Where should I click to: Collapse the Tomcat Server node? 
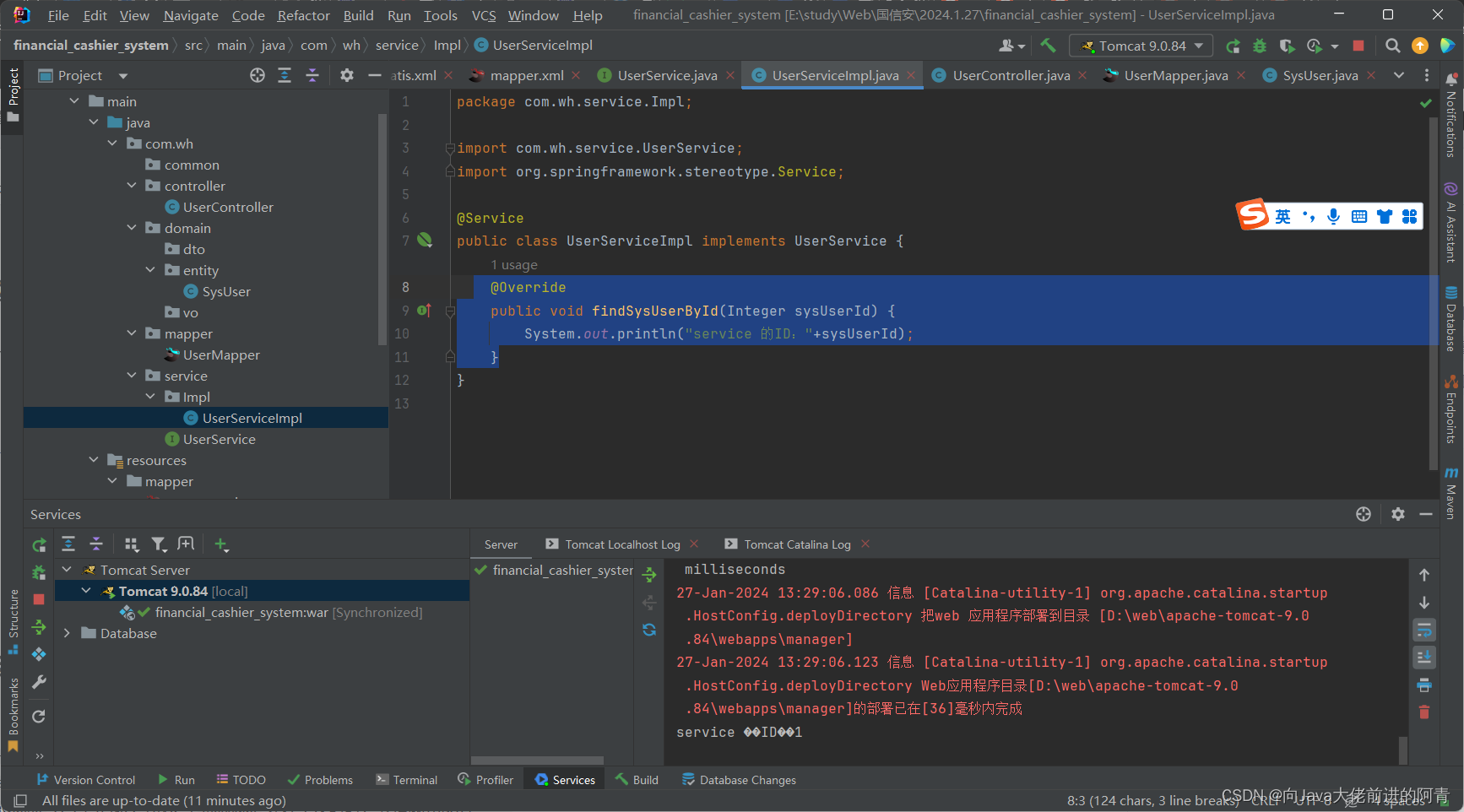pos(67,570)
